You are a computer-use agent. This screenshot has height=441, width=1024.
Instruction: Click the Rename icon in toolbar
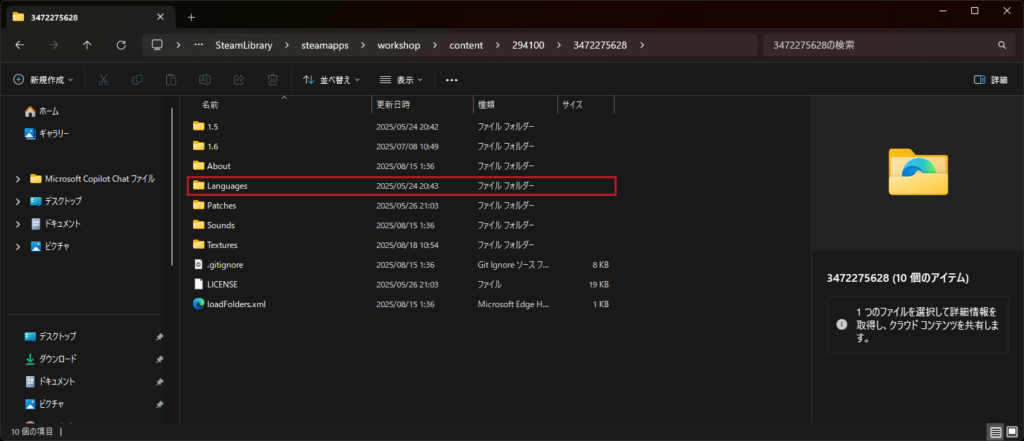[x=205, y=80]
